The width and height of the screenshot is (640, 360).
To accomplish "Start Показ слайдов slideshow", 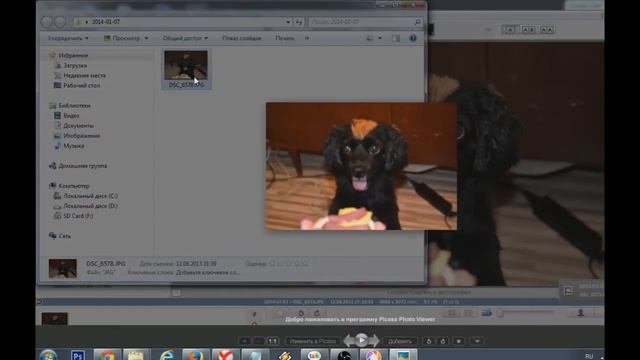I will pyautogui.click(x=242, y=38).
